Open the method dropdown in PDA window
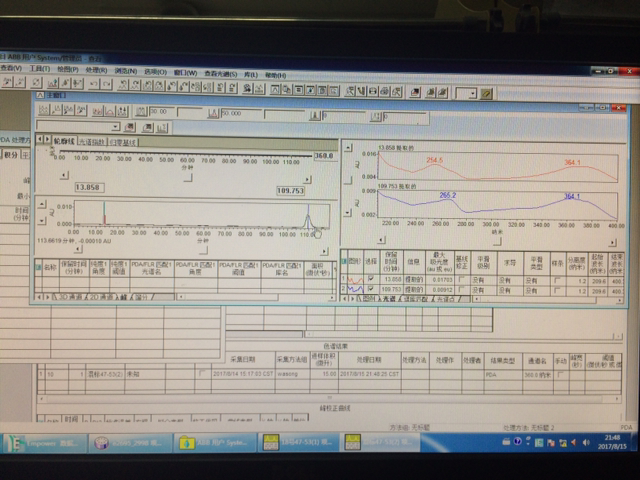 [116, 127]
